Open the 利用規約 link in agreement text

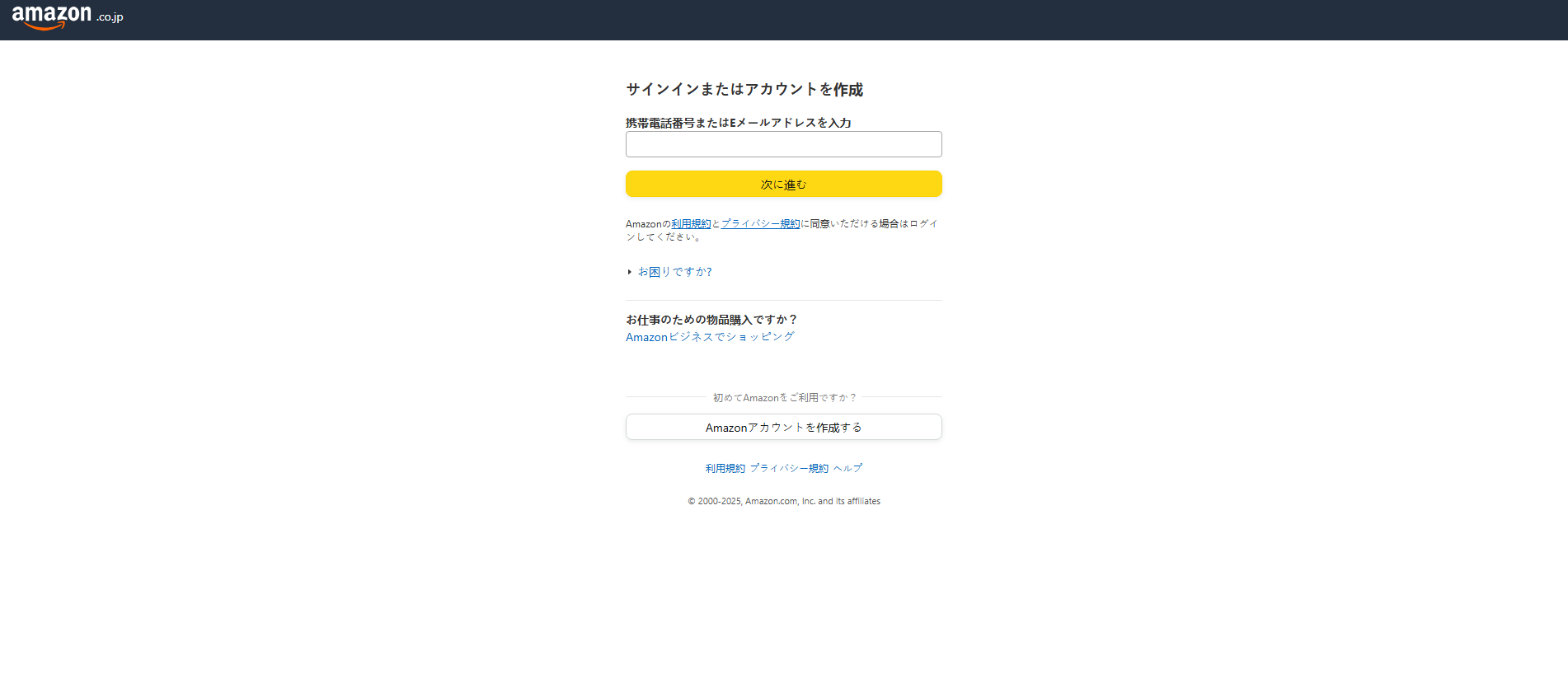(x=691, y=224)
